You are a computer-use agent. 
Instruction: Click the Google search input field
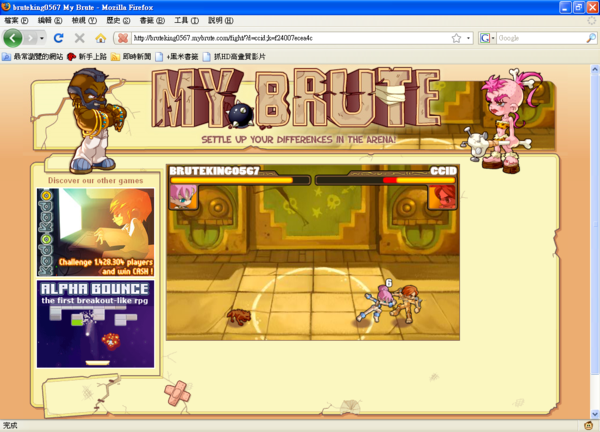click(541, 38)
